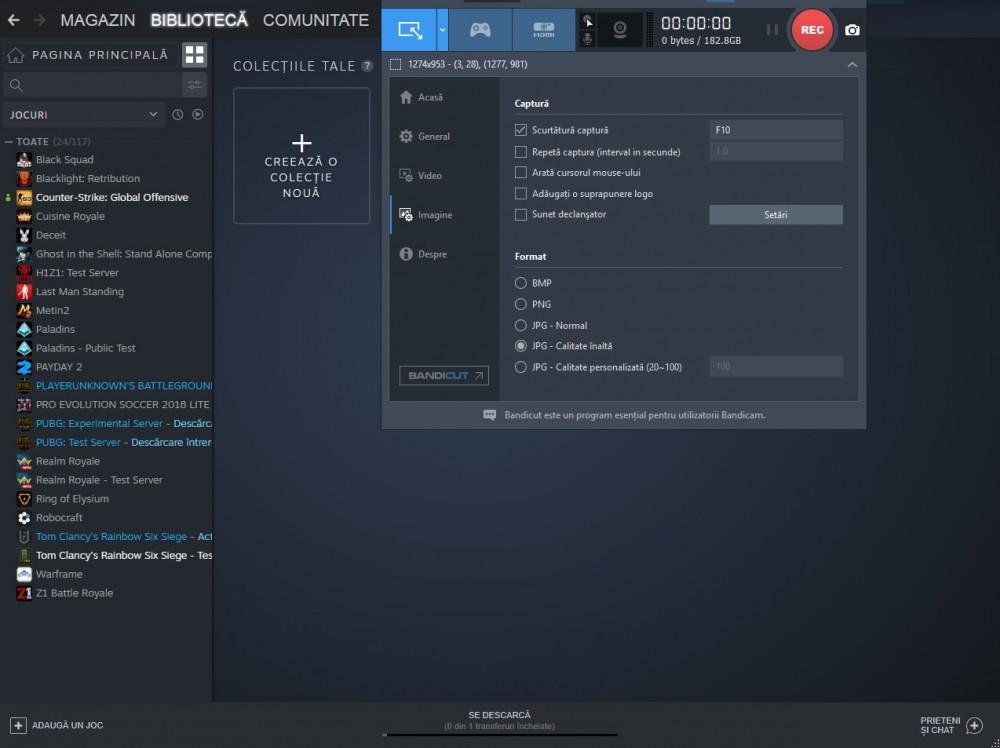The height and width of the screenshot is (748, 1000).
Task: Enable Sunet declanșator checkbox
Action: coord(521,214)
